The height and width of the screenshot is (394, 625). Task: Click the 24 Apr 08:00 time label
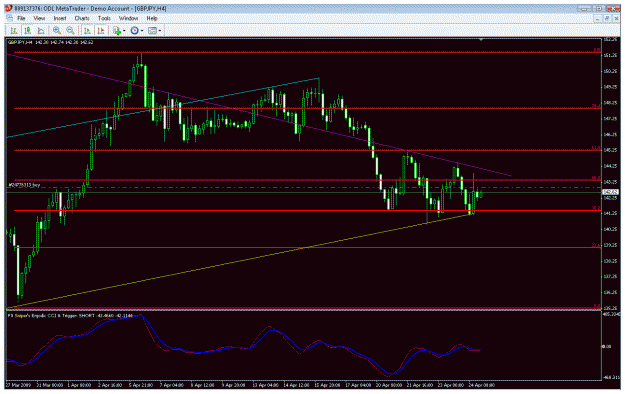coord(482,385)
